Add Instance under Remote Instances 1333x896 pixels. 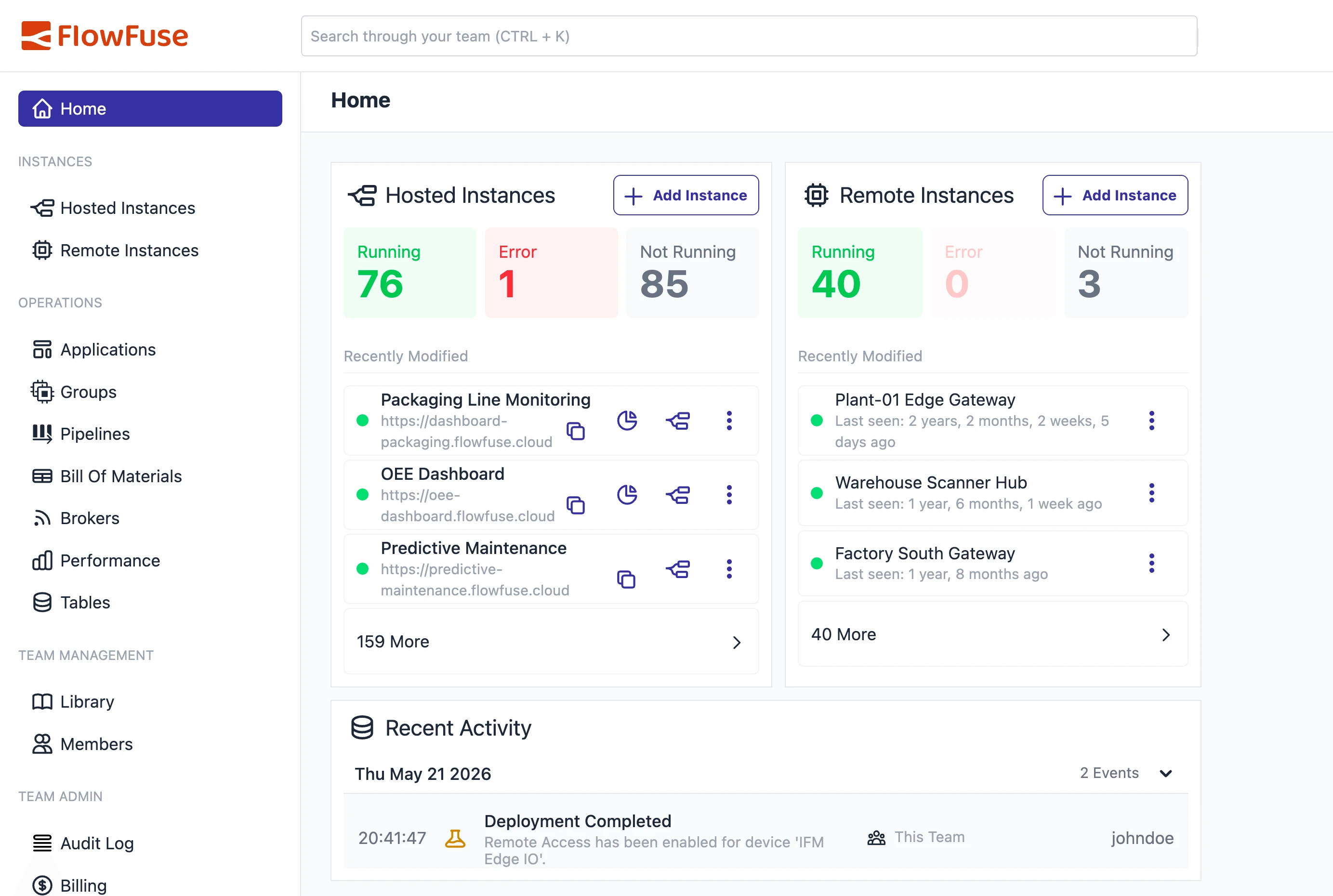coord(1115,196)
